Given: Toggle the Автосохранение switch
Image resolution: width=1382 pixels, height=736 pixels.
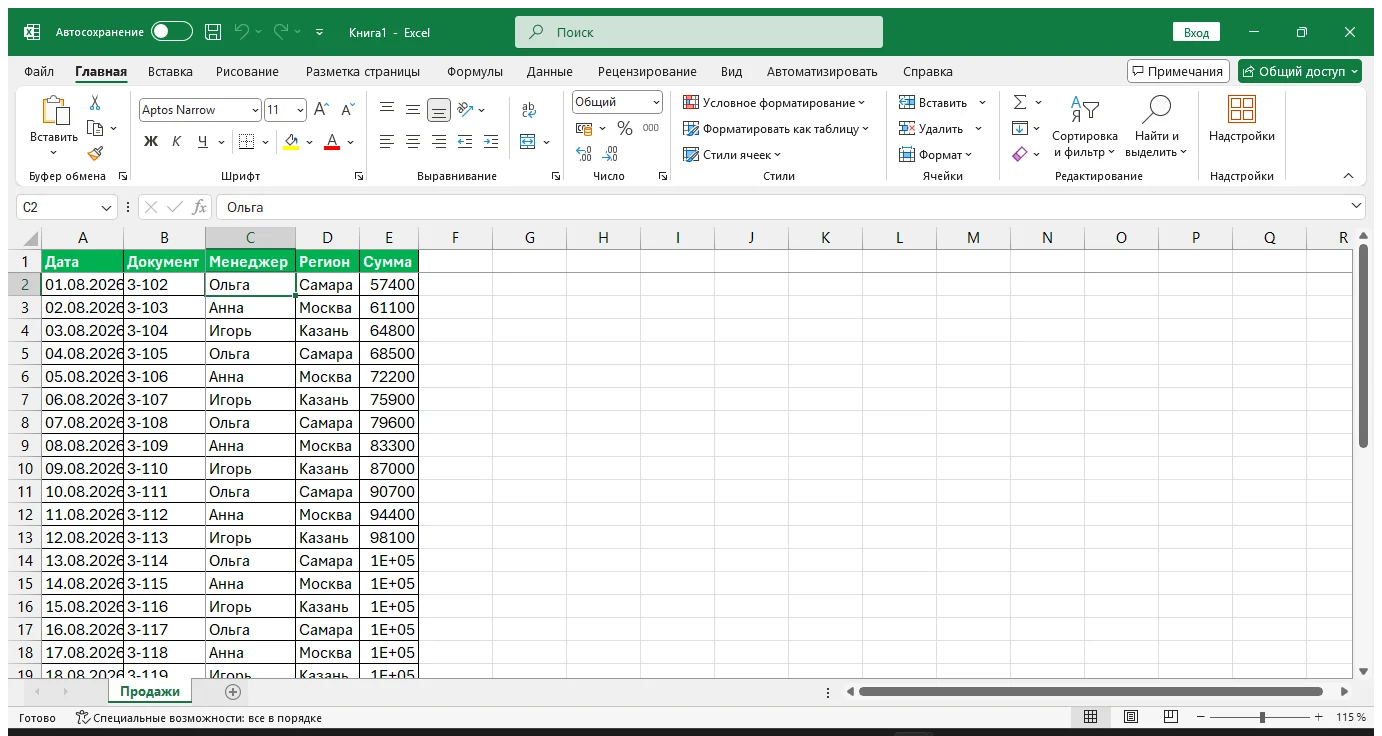Looking at the screenshot, I should click(172, 32).
